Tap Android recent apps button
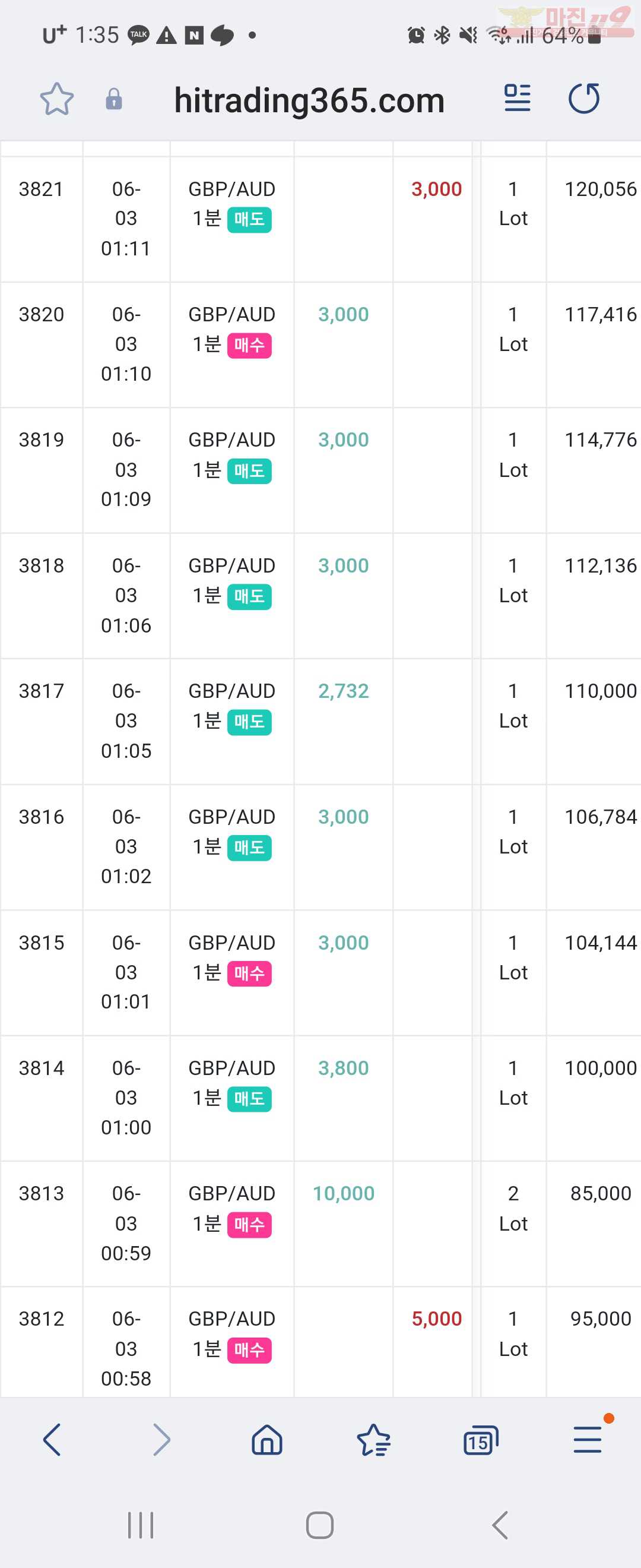This screenshot has width=641, height=1568. (x=141, y=1525)
